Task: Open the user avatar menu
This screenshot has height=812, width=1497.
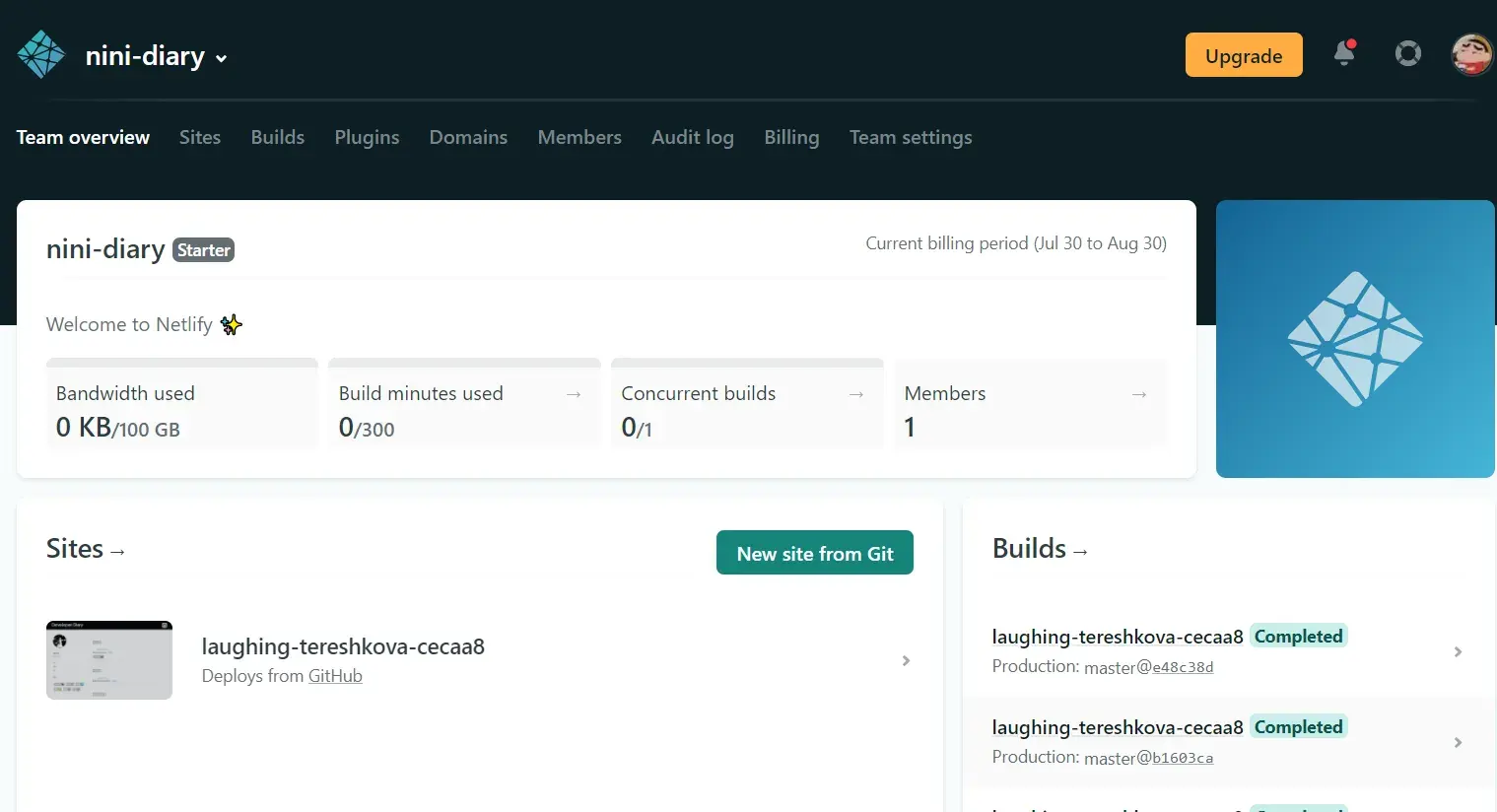Action: click(1472, 54)
